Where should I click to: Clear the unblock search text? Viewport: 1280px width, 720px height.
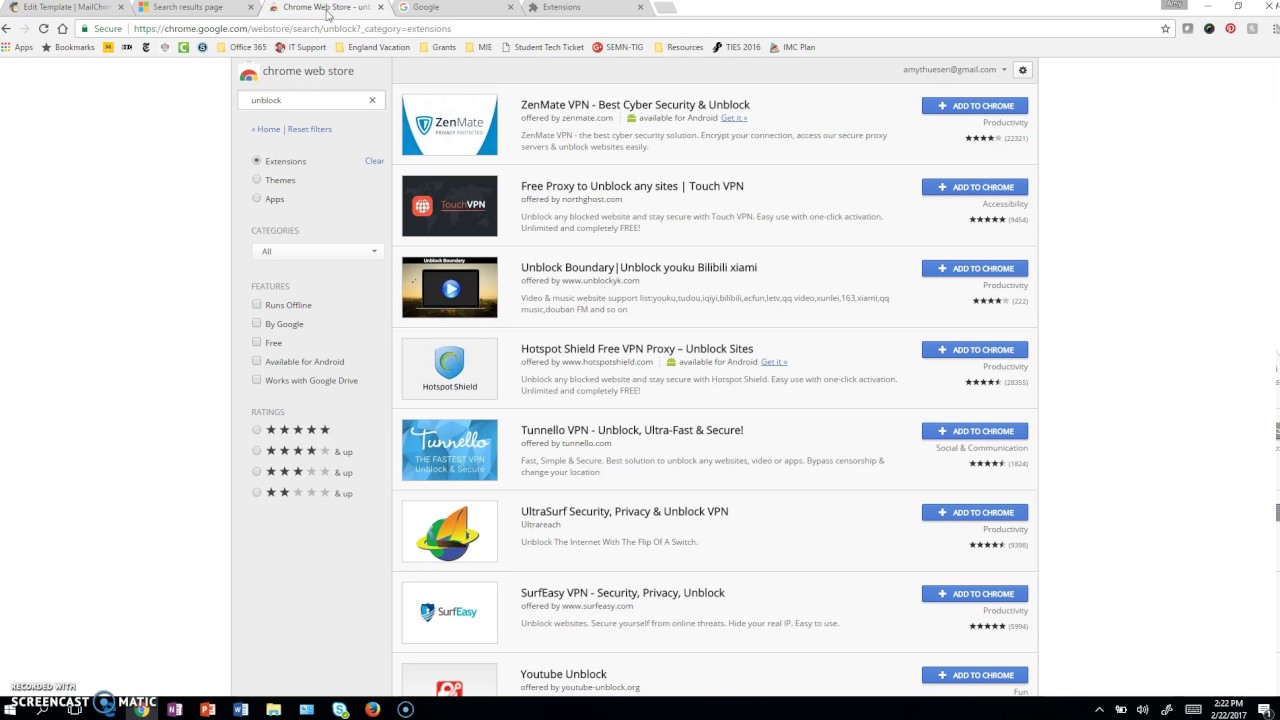tap(372, 100)
